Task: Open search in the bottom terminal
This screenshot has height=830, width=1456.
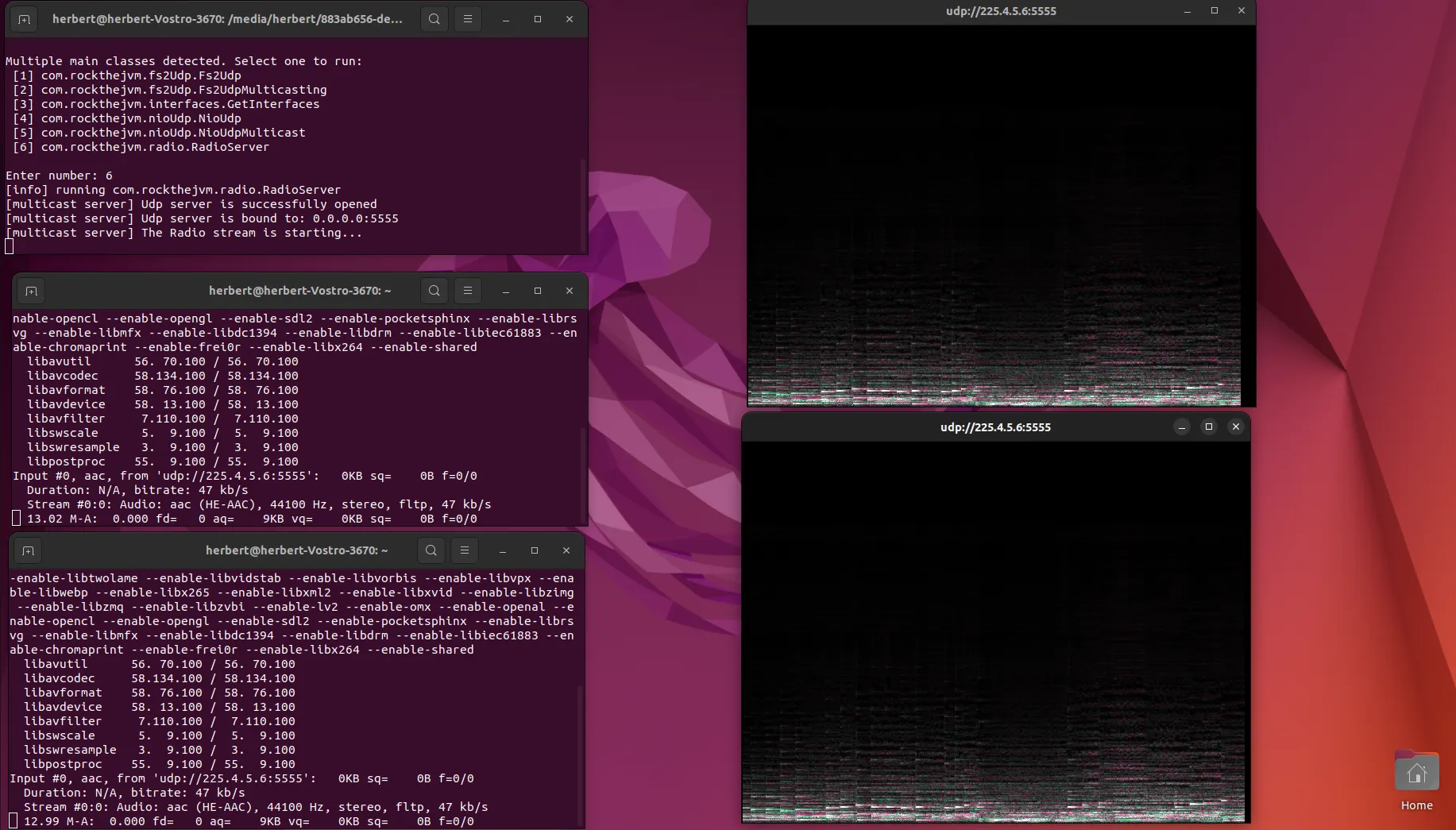Action: pyautogui.click(x=431, y=550)
